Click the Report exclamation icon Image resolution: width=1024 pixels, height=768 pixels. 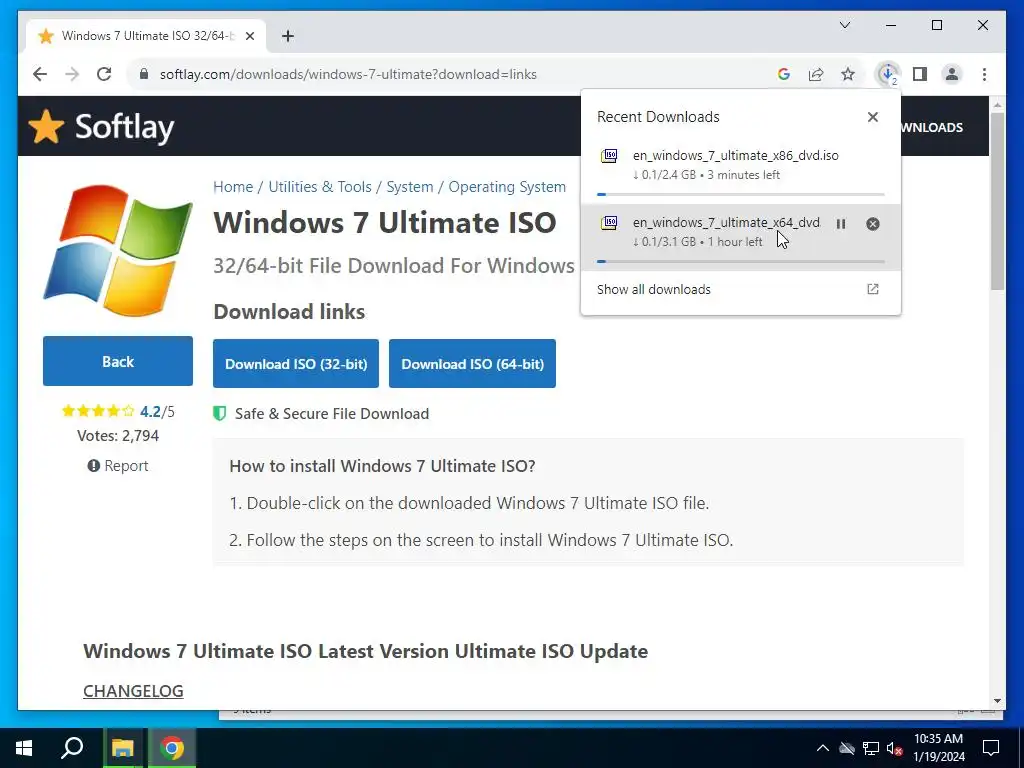click(93, 466)
